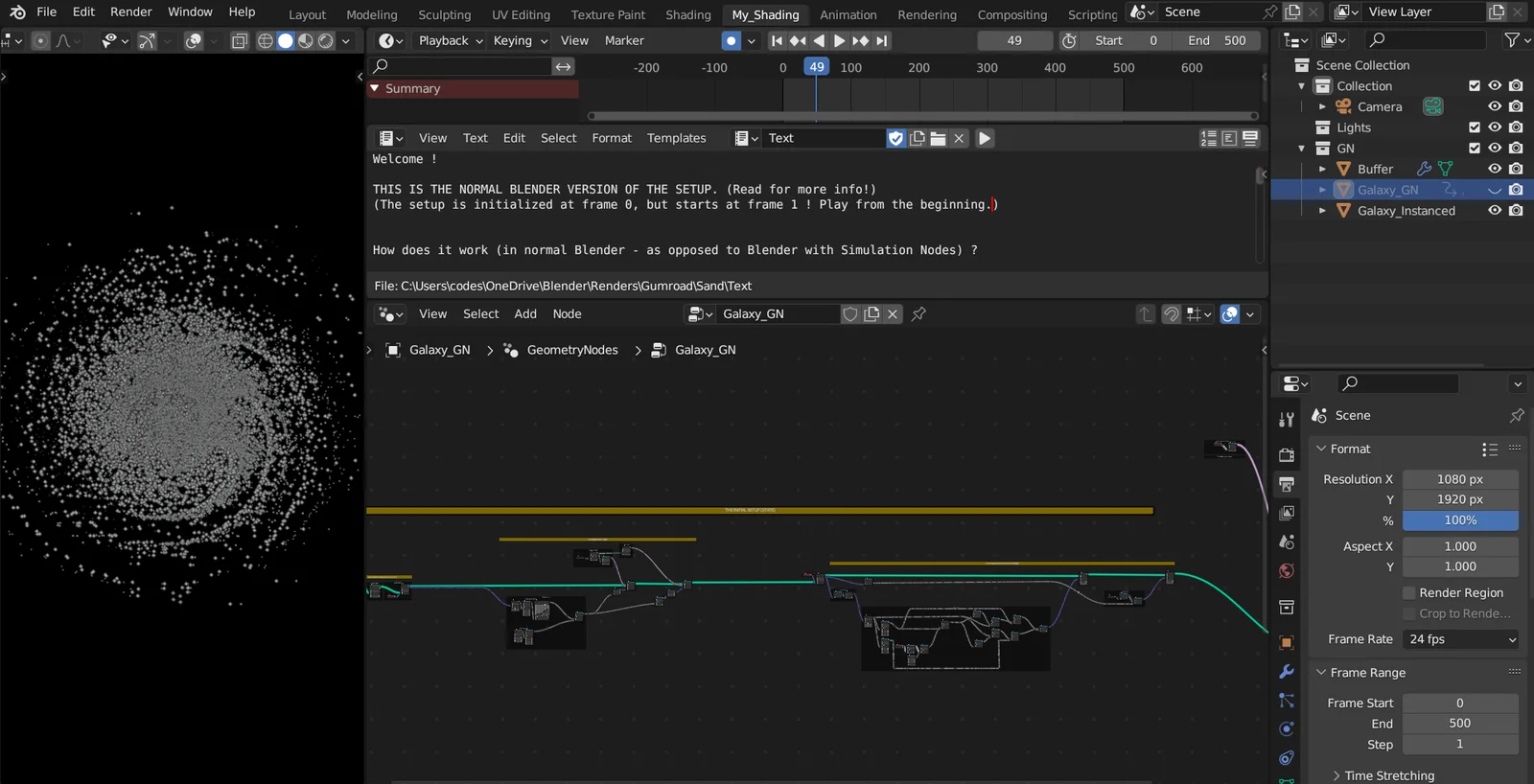Click Run Script play icon in text editor
This screenshot has height=784, width=1534.
tap(985, 138)
